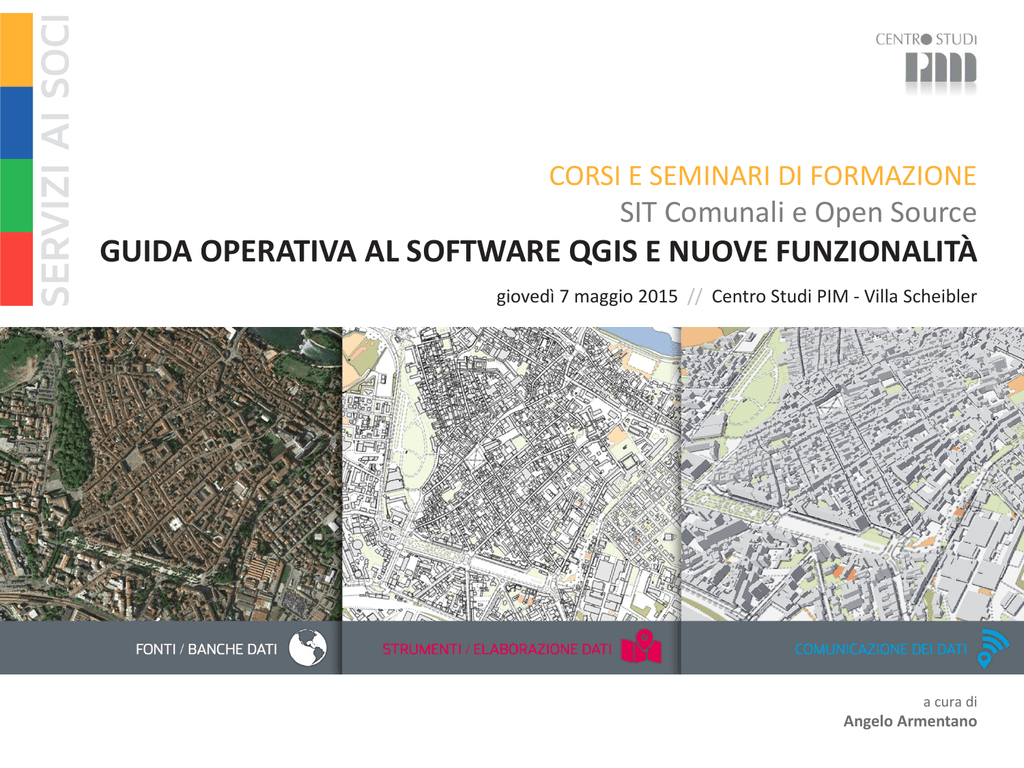The width and height of the screenshot is (1024, 768).
Task: Click the 'SIT Comunali e Open Source' subtitle
Action: click(798, 213)
